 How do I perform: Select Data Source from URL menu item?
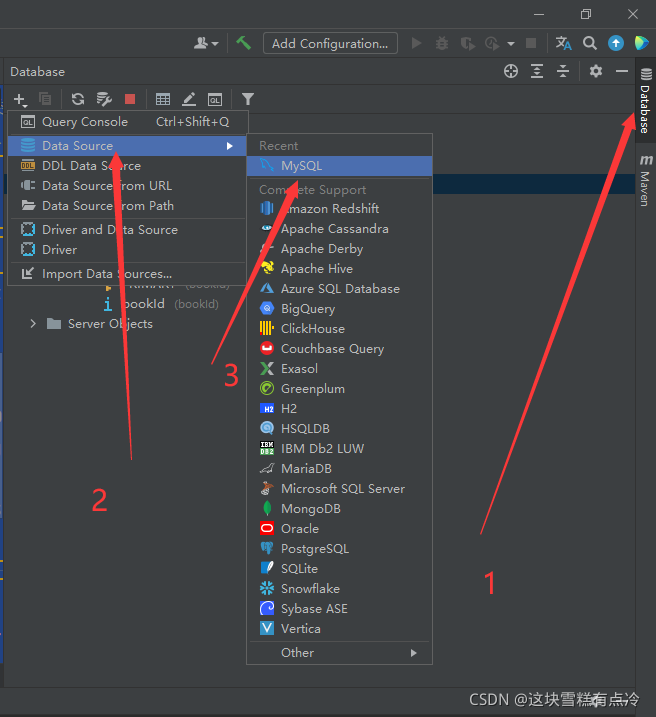128,186
